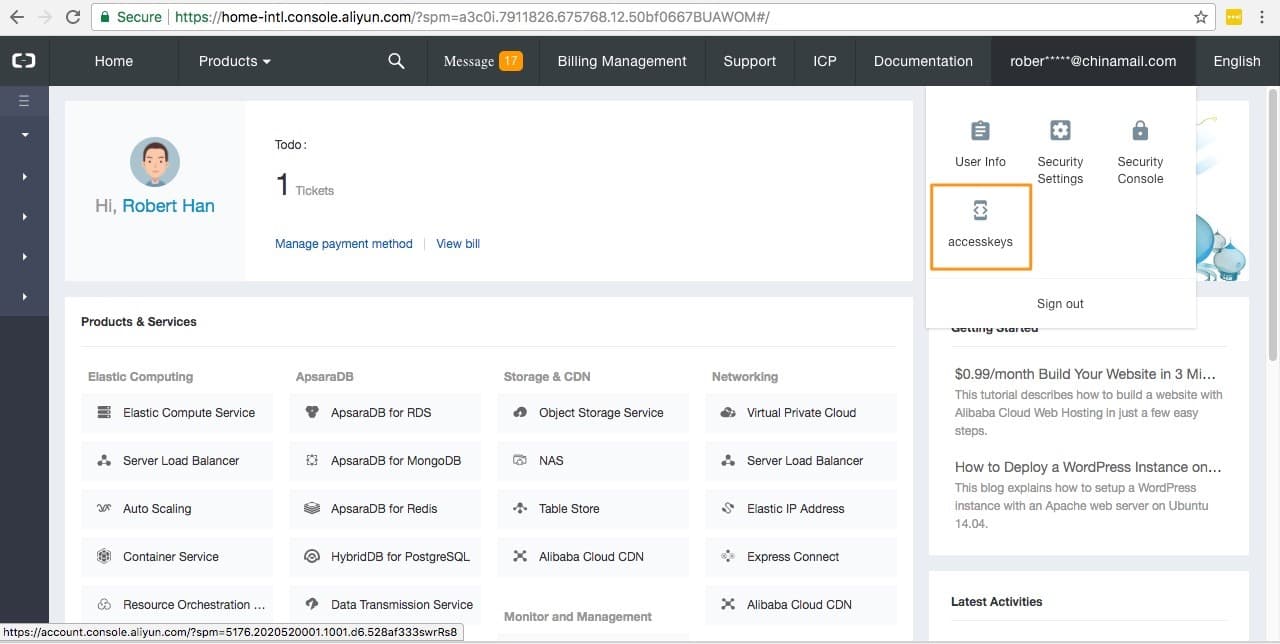Click the ApsaraDB for RDS icon
The height and width of the screenshot is (644, 1280).
(x=312, y=412)
